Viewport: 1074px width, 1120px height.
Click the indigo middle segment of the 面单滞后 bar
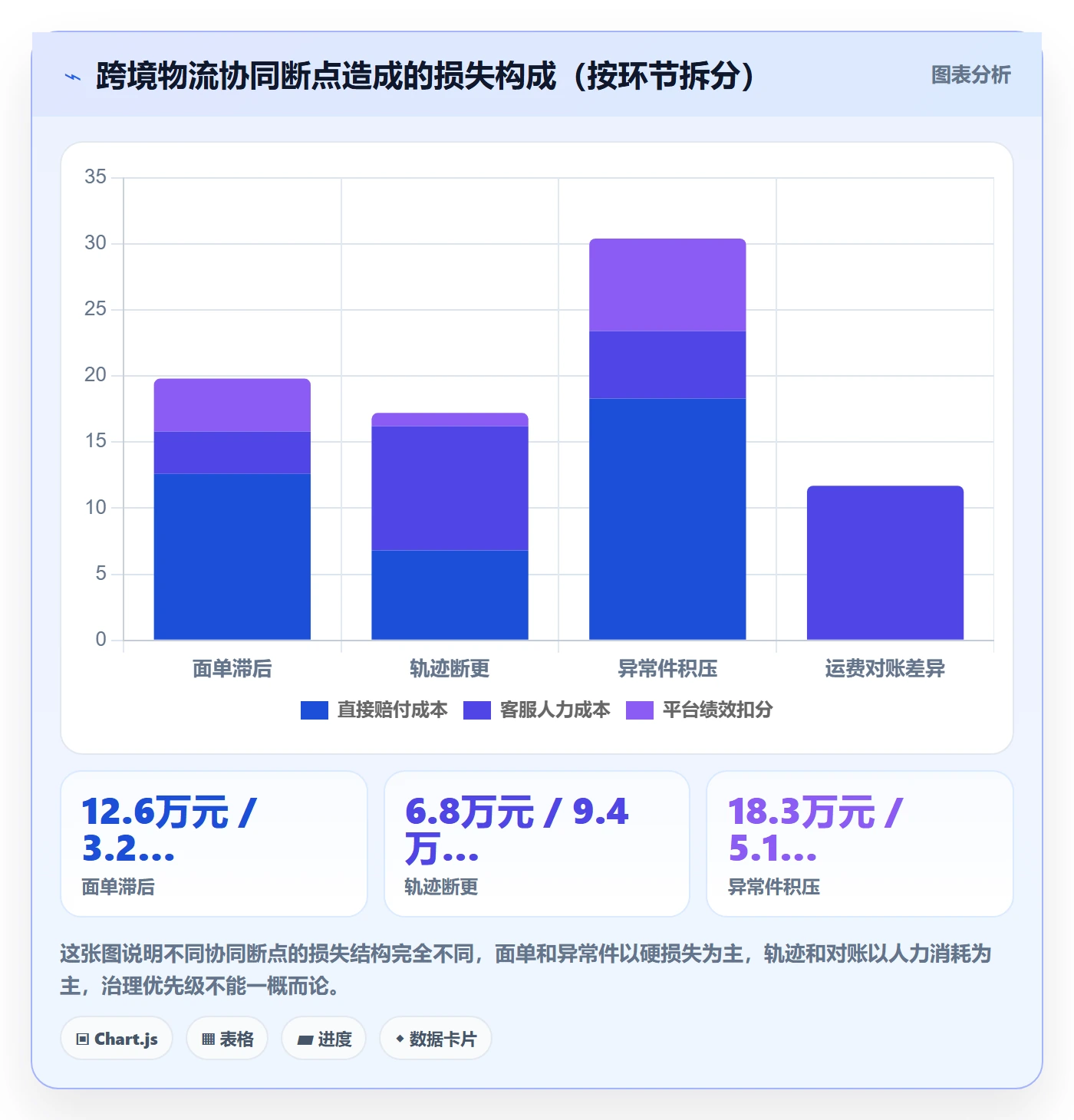point(232,453)
